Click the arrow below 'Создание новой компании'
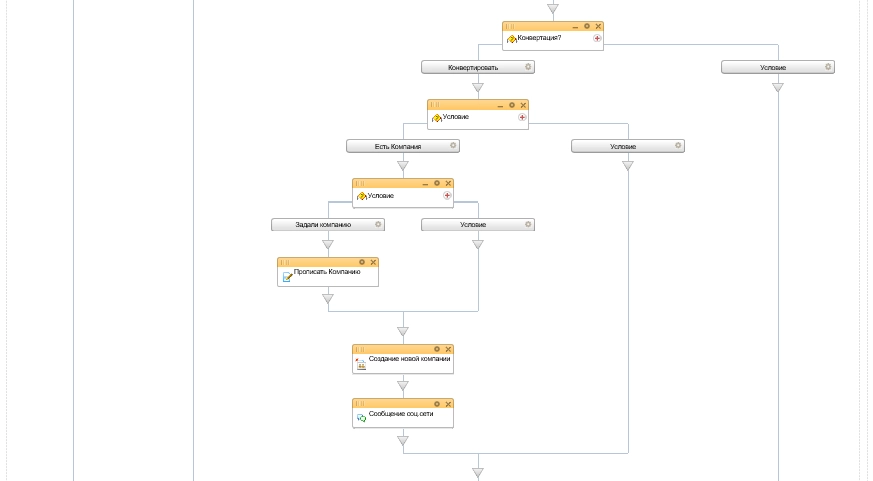 pyautogui.click(x=403, y=385)
